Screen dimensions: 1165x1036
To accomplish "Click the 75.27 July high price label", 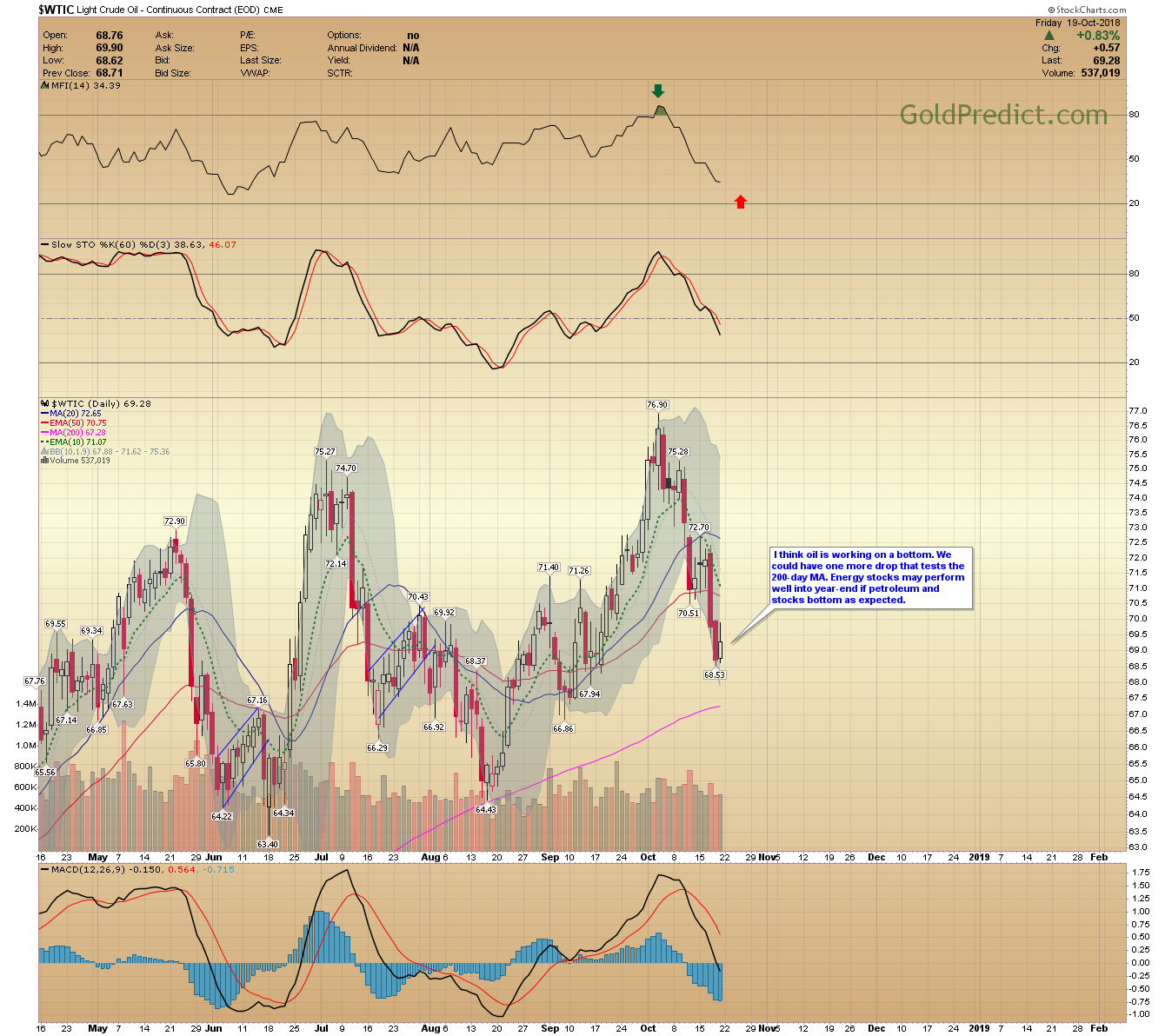I will (x=325, y=452).
